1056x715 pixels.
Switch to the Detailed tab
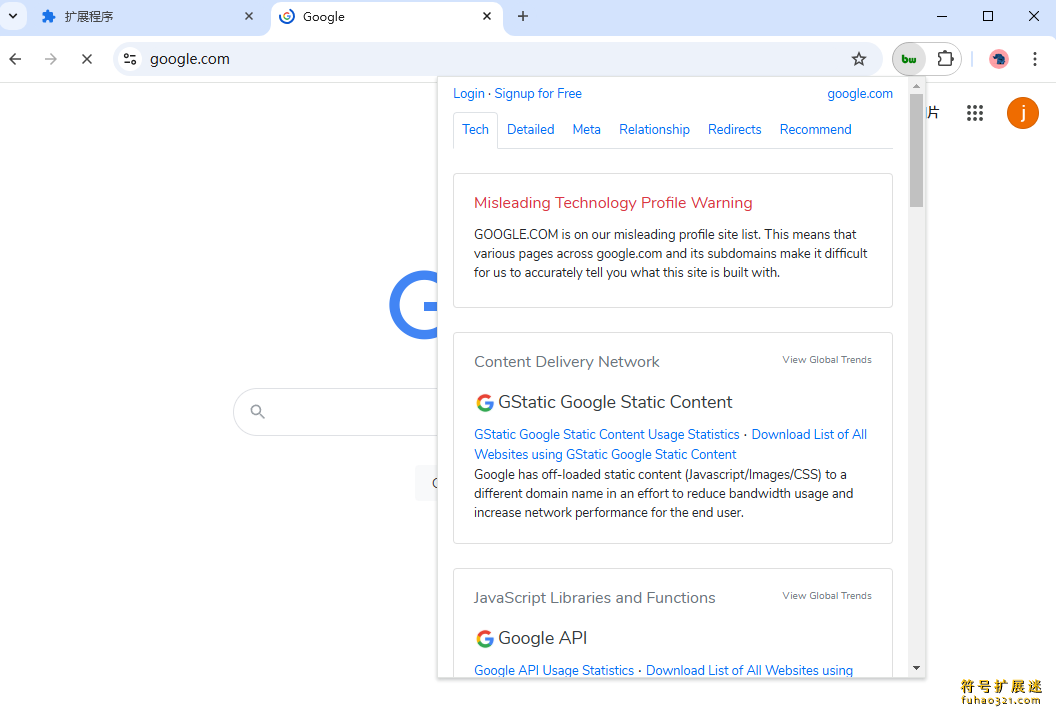click(531, 129)
